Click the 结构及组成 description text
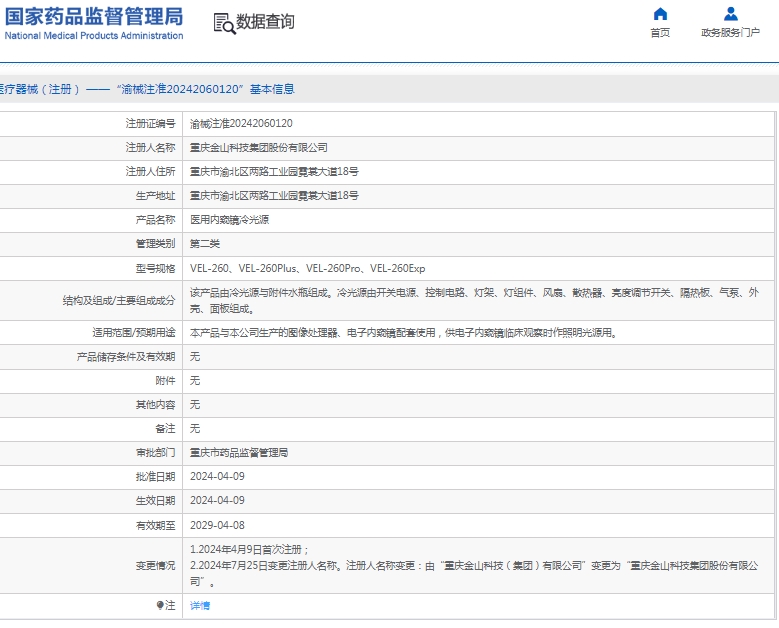 474,301
